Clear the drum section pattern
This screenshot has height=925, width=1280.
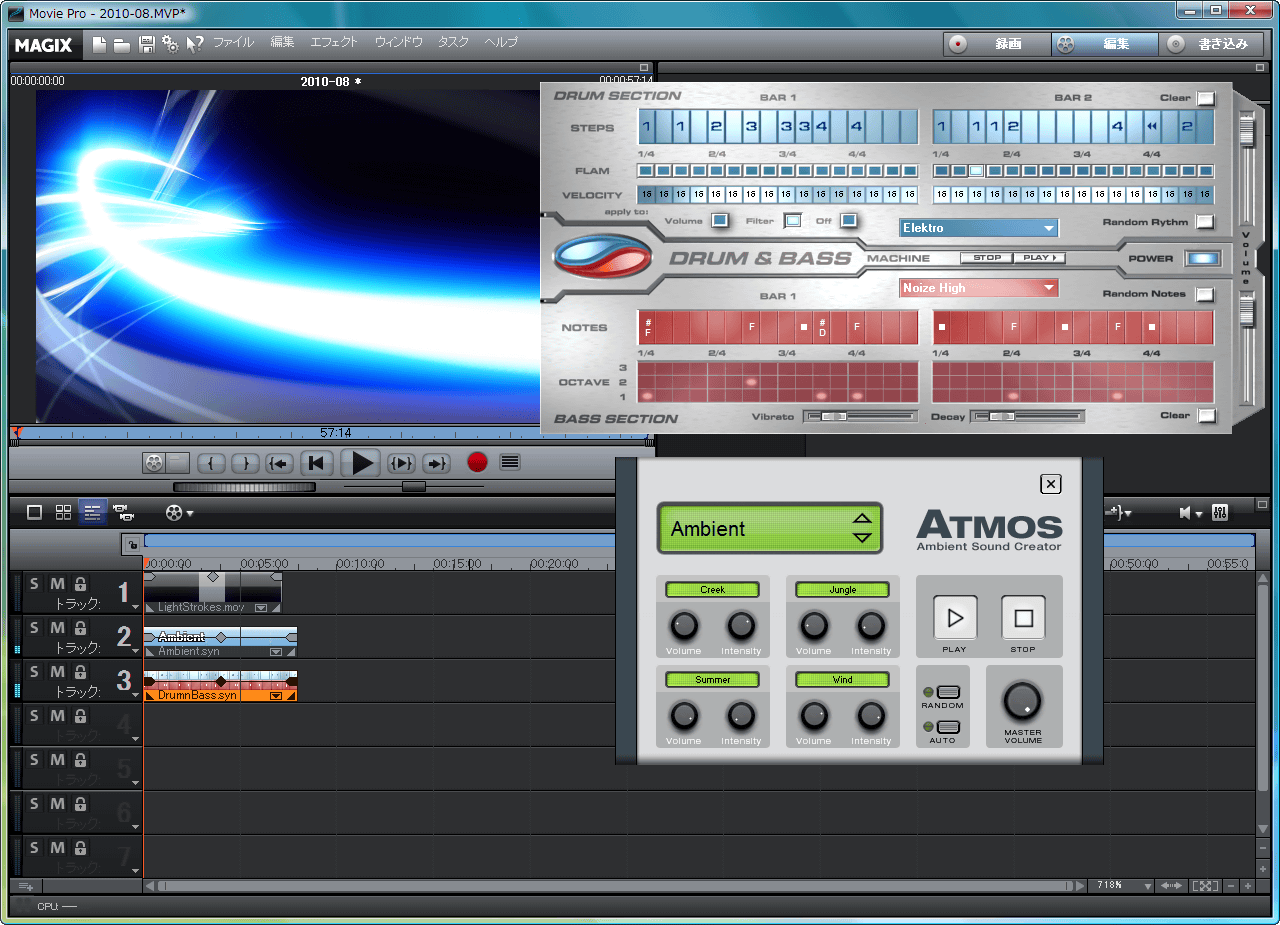tap(1205, 98)
